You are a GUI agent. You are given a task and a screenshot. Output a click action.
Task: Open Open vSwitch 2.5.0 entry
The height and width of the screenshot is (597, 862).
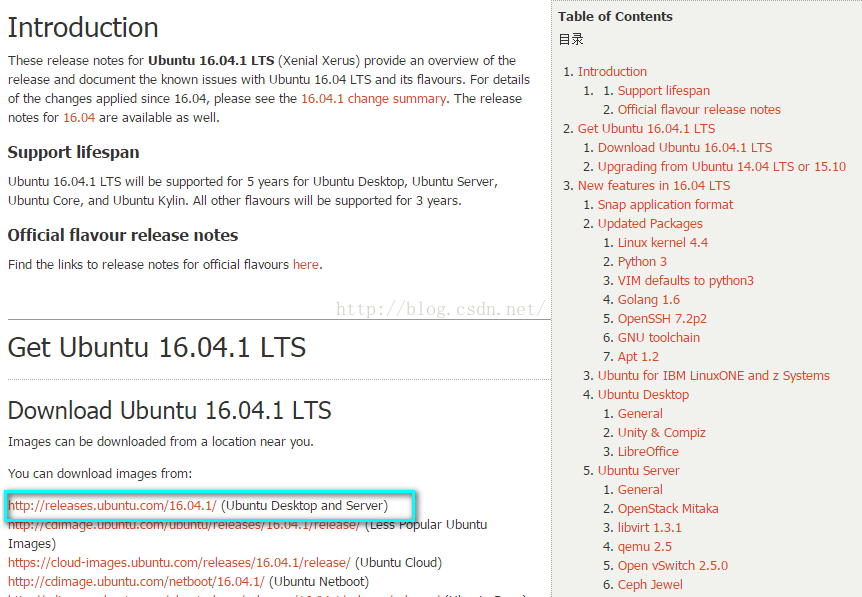click(x=672, y=566)
